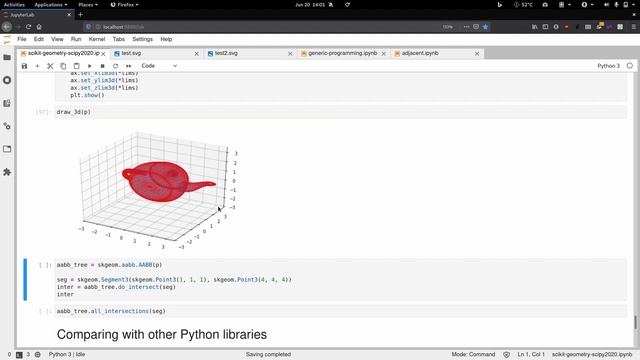Interrupt the kernel with the stop icon

point(102,66)
